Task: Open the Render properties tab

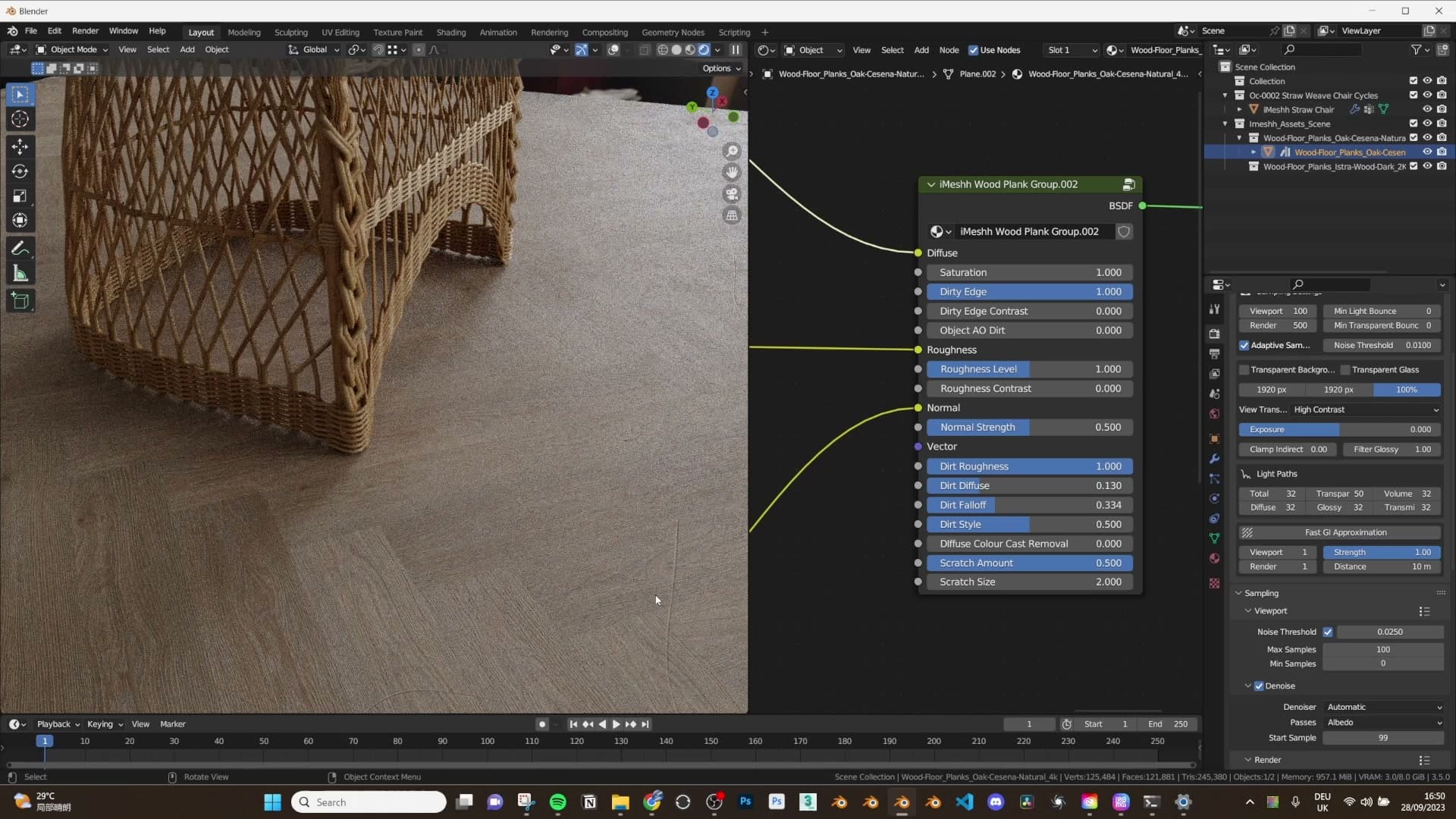Action: [x=1214, y=334]
